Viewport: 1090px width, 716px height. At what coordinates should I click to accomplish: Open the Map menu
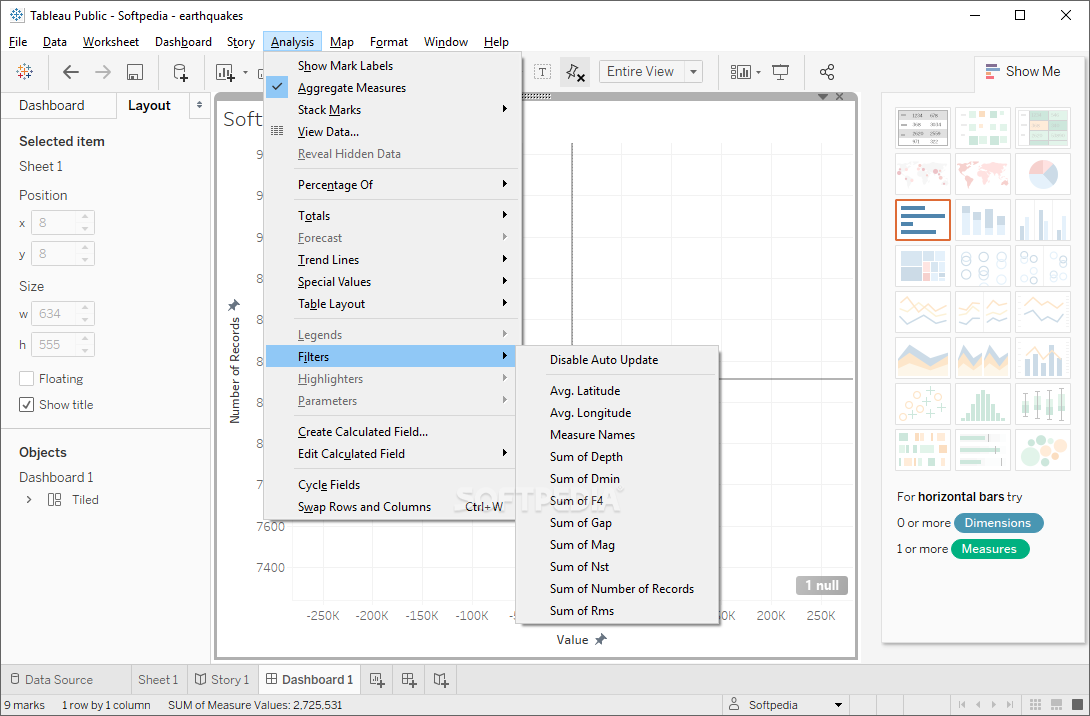click(341, 42)
